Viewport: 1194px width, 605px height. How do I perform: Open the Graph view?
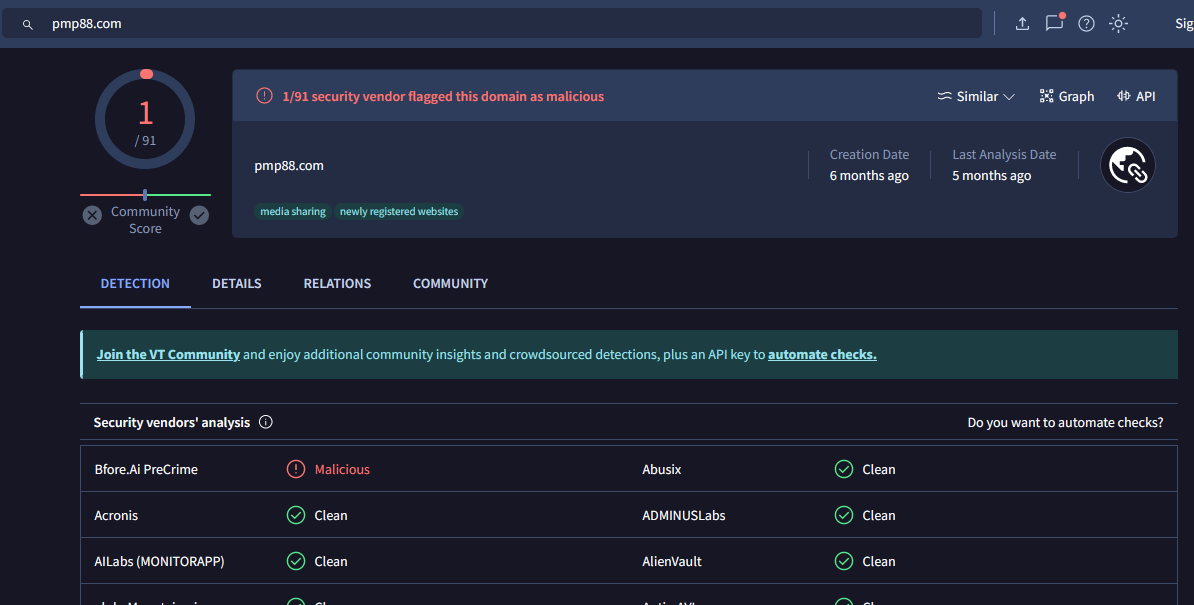[x=1067, y=97]
